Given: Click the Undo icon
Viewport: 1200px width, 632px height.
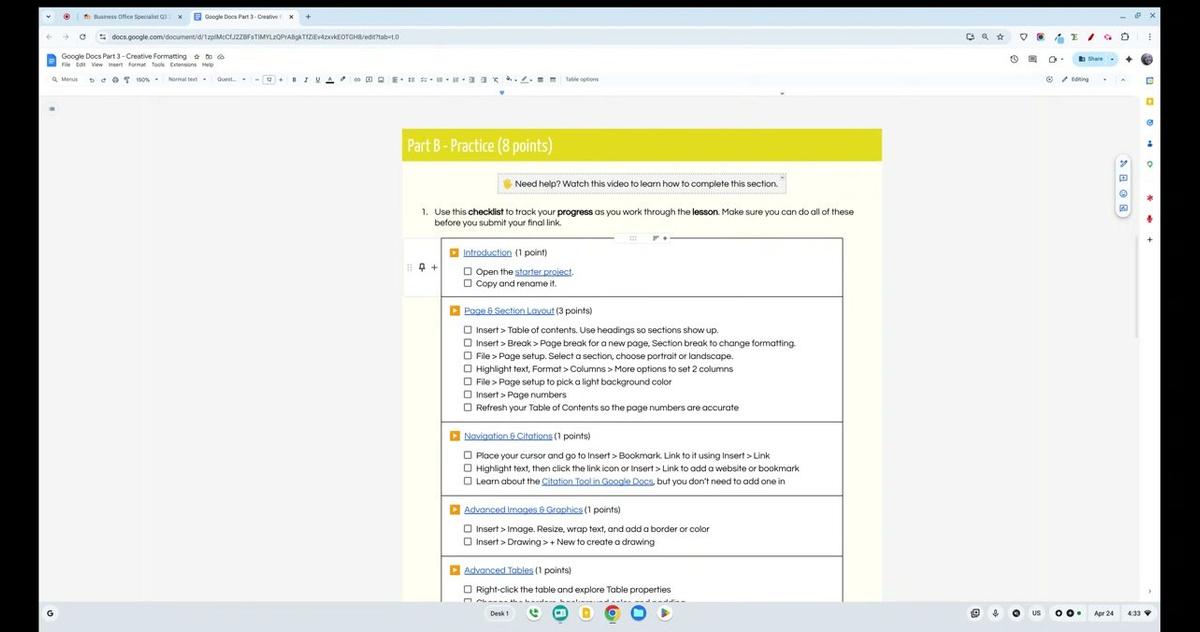Looking at the screenshot, I should click(92, 79).
